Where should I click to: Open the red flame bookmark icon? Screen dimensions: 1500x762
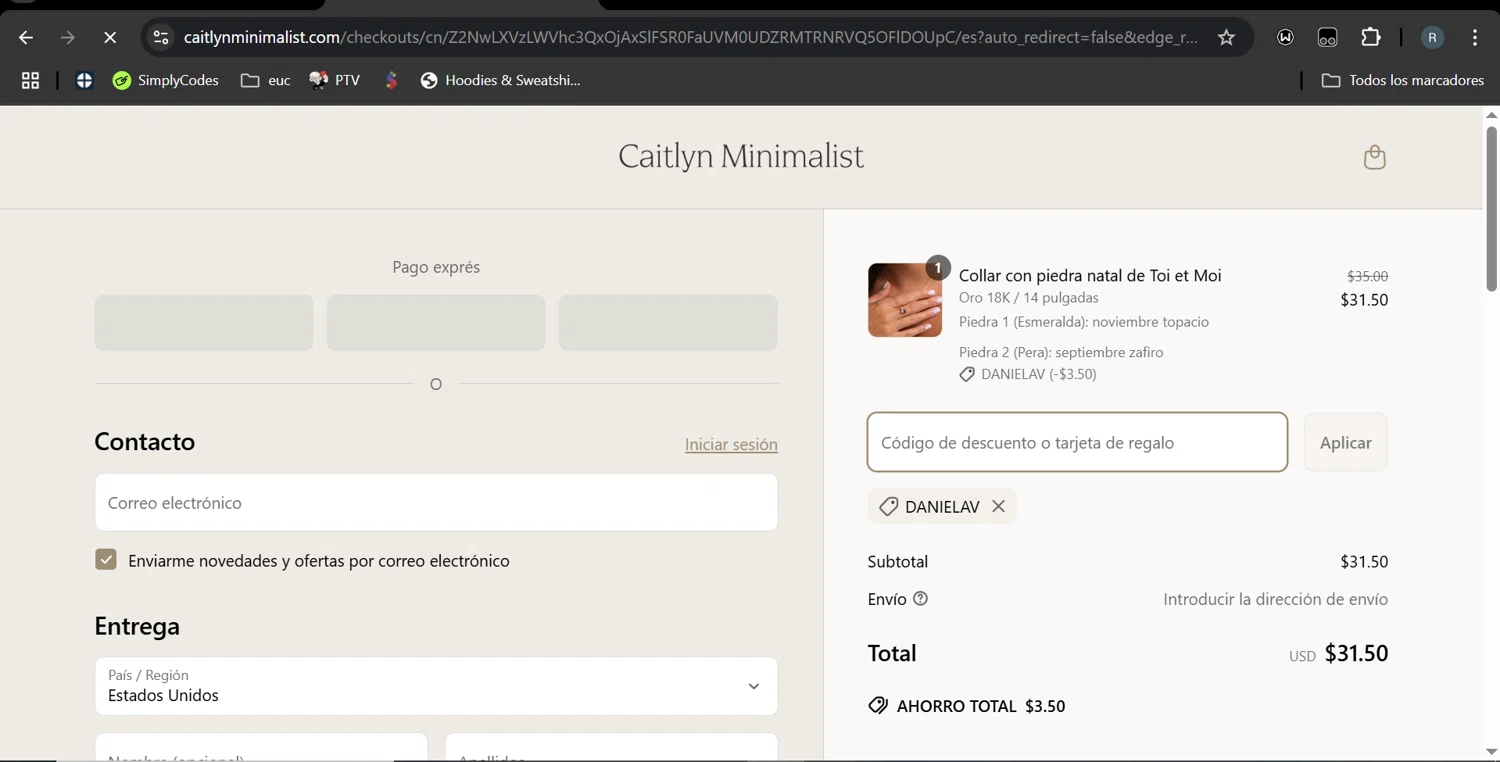pyautogui.click(x=392, y=81)
